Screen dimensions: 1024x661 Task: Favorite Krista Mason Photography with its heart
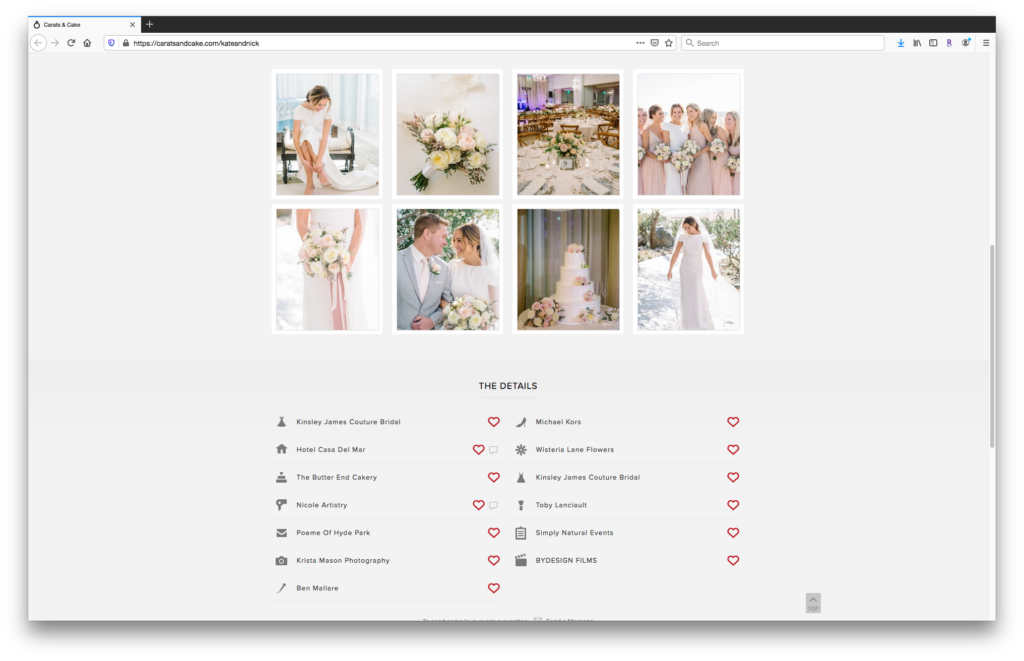[x=494, y=560]
